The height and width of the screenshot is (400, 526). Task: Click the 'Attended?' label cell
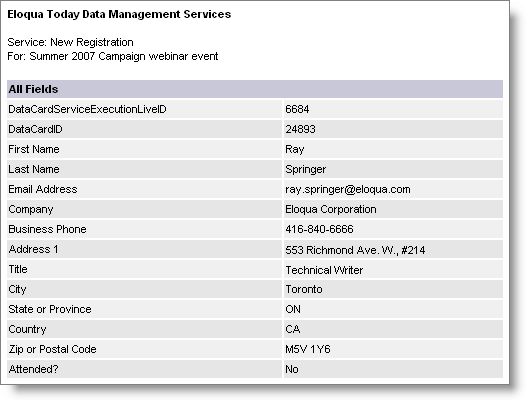tap(144, 369)
